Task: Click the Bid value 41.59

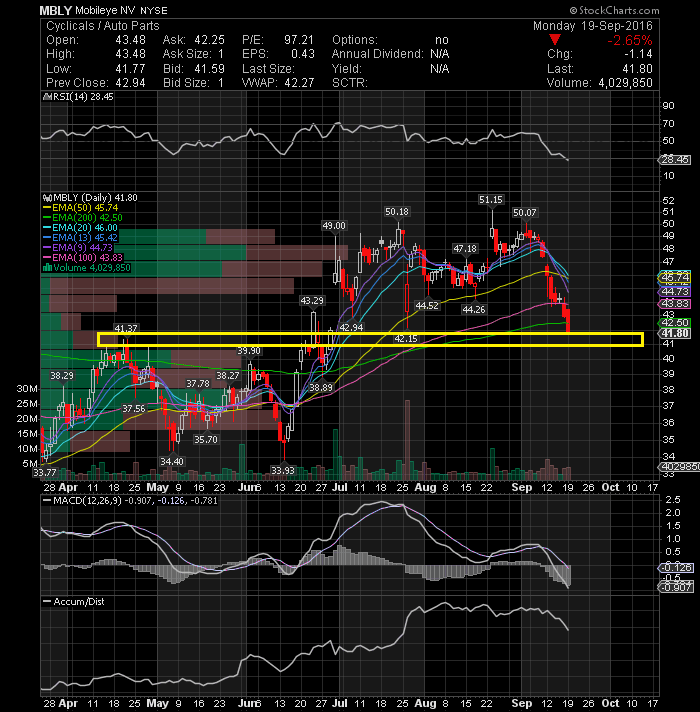Action: click(209, 69)
